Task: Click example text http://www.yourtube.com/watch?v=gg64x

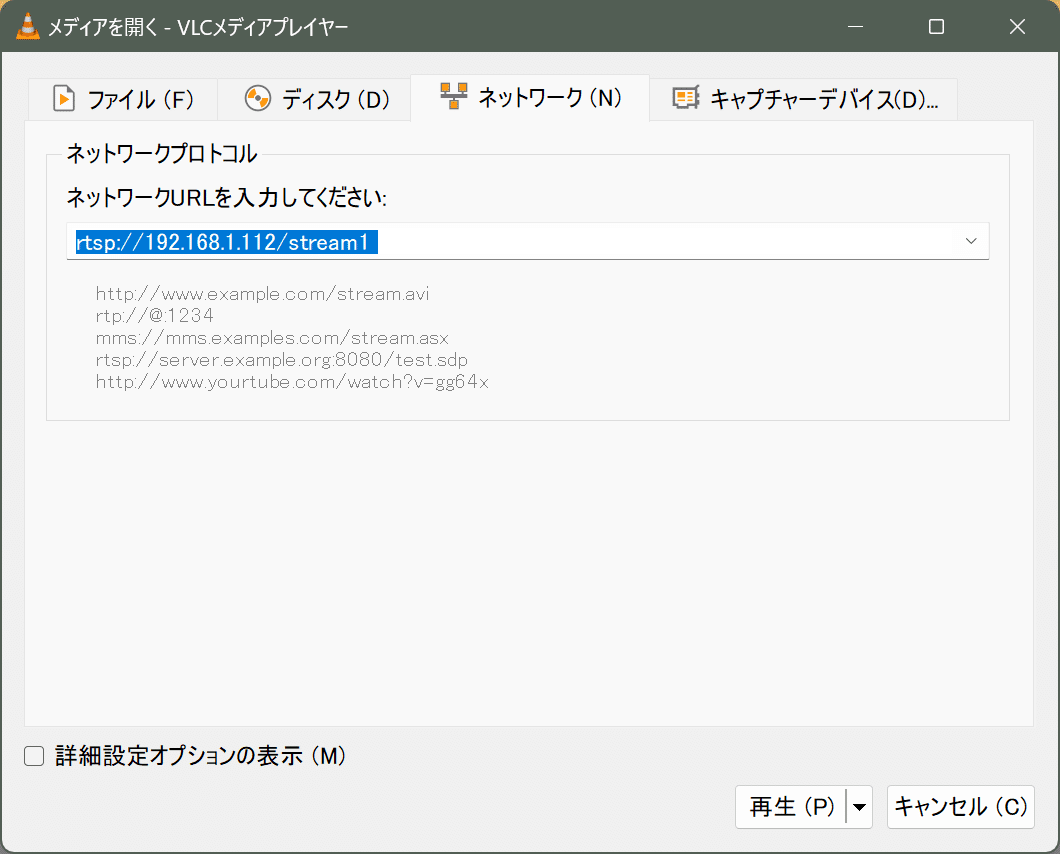Action: (292, 382)
